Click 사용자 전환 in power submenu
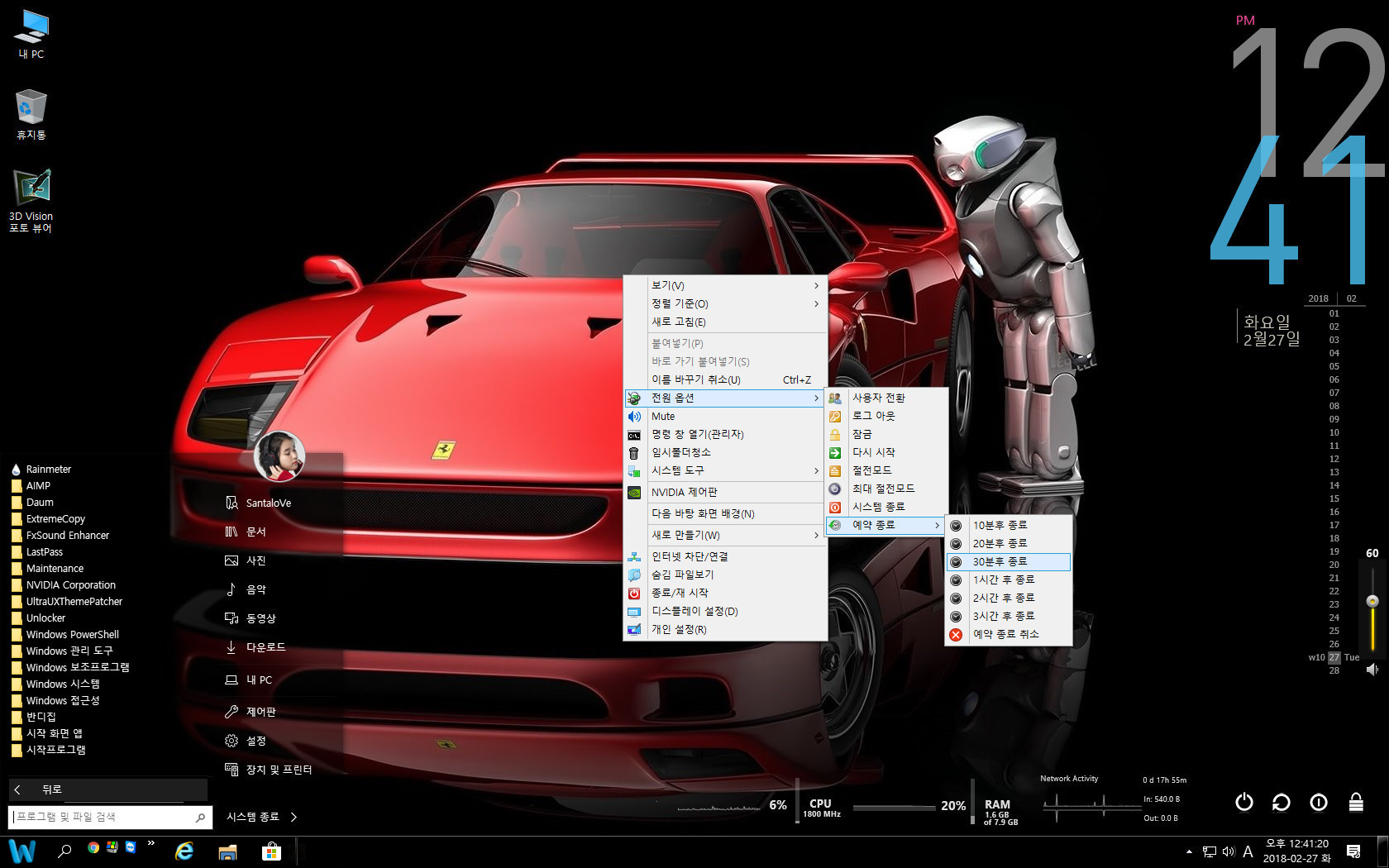Image resolution: width=1389 pixels, height=868 pixels. [x=886, y=398]
